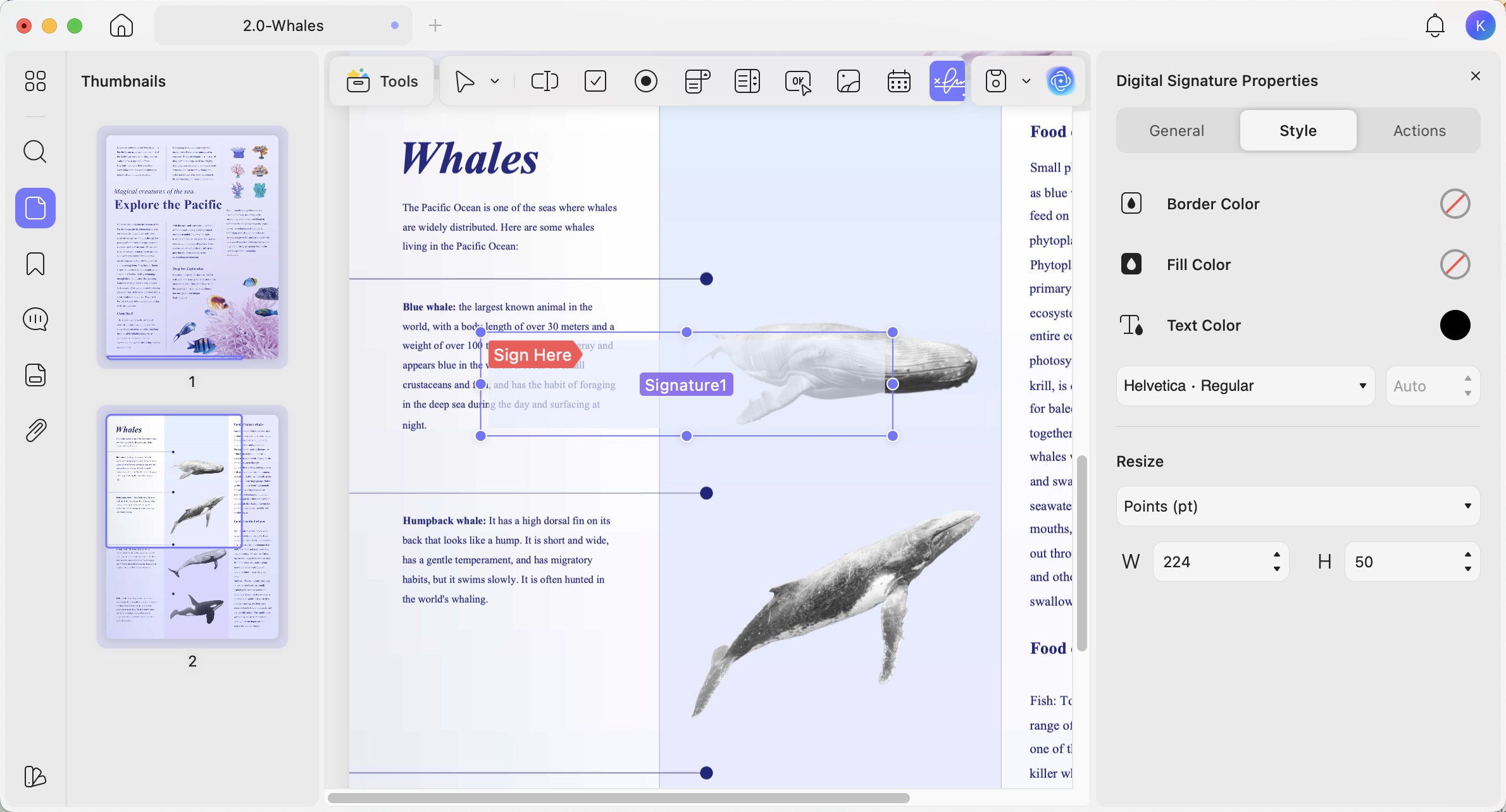Screen dimensions: 1506x812
Task: Select the Text Field tool
Action: click(x=544, y=81)
